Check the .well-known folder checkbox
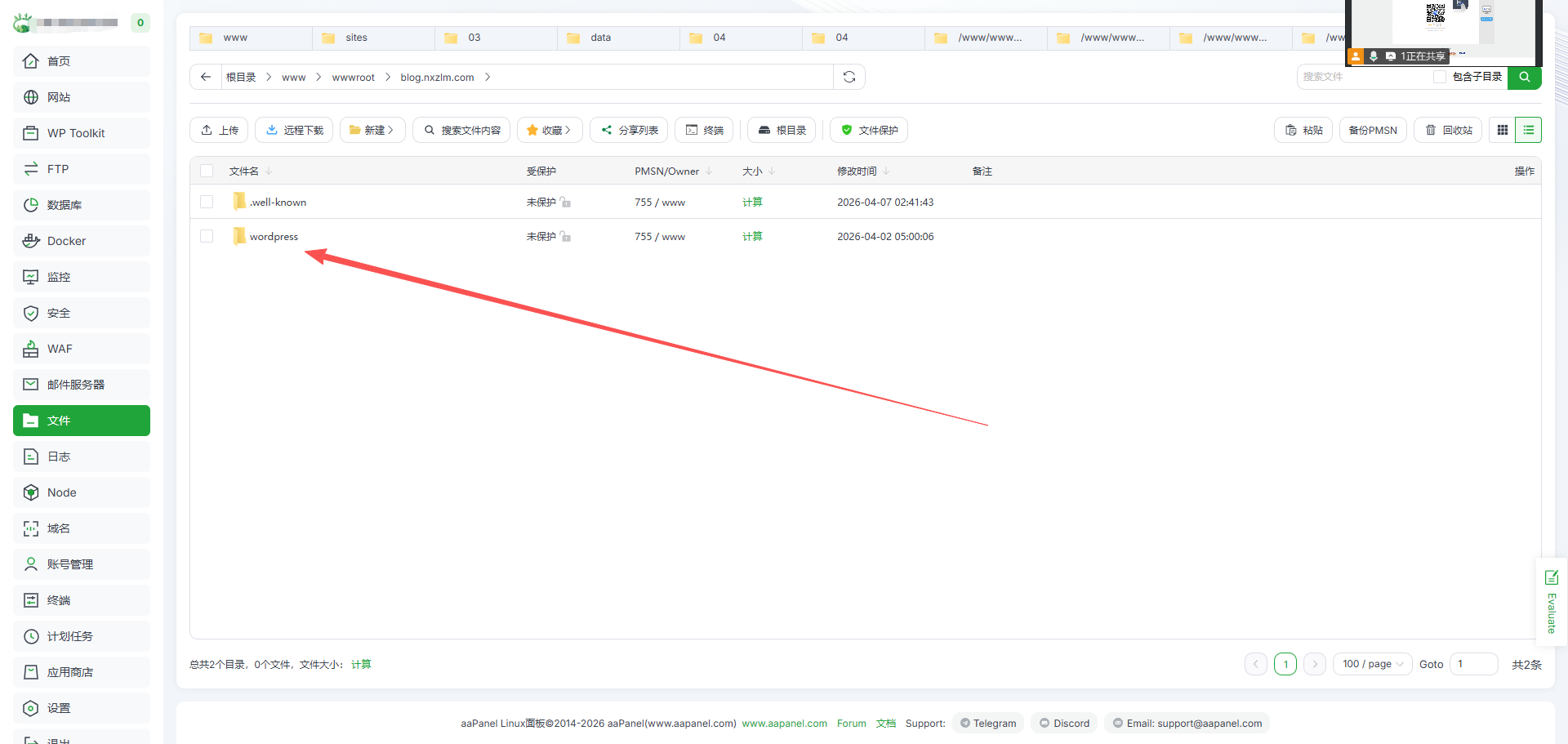Viewport: 1568px width, 744px height. coord(207,203)
